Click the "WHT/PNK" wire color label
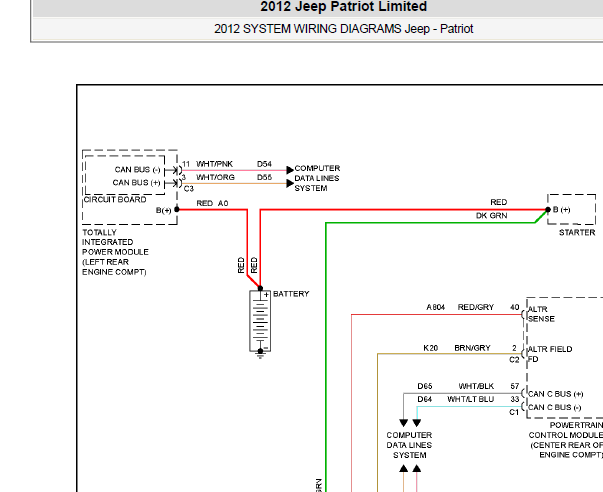This screenshot has height=492, width=603. pyautogui.click(x=214, y=164)
